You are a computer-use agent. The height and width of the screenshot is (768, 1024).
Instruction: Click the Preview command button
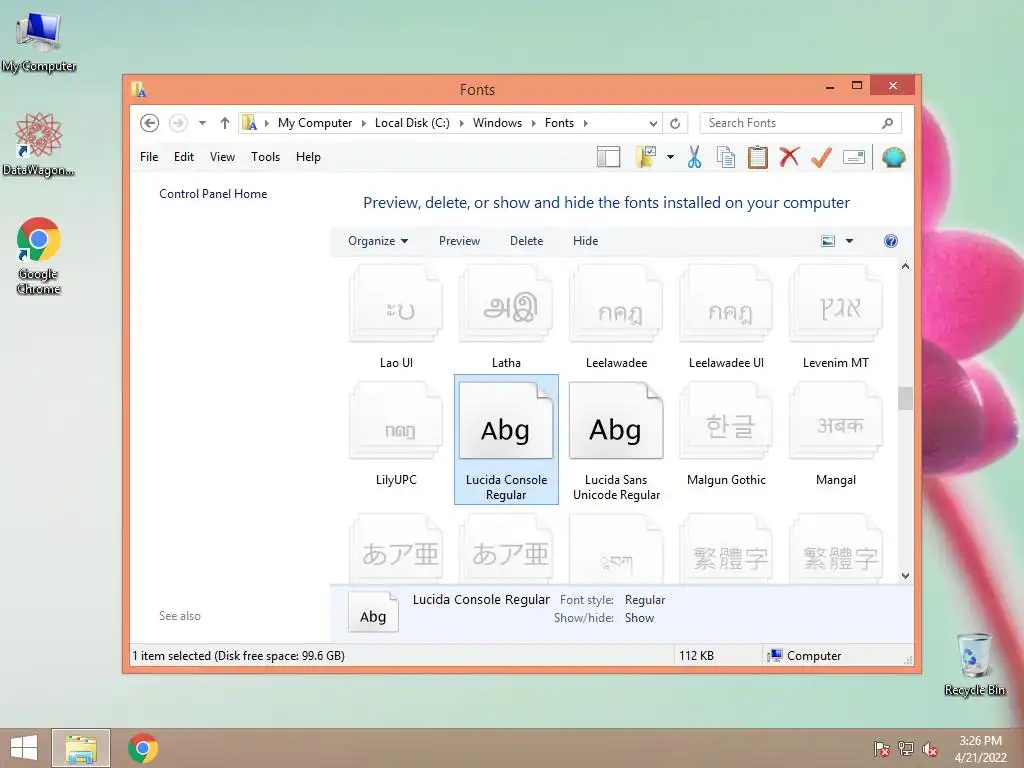coord(459,241)
